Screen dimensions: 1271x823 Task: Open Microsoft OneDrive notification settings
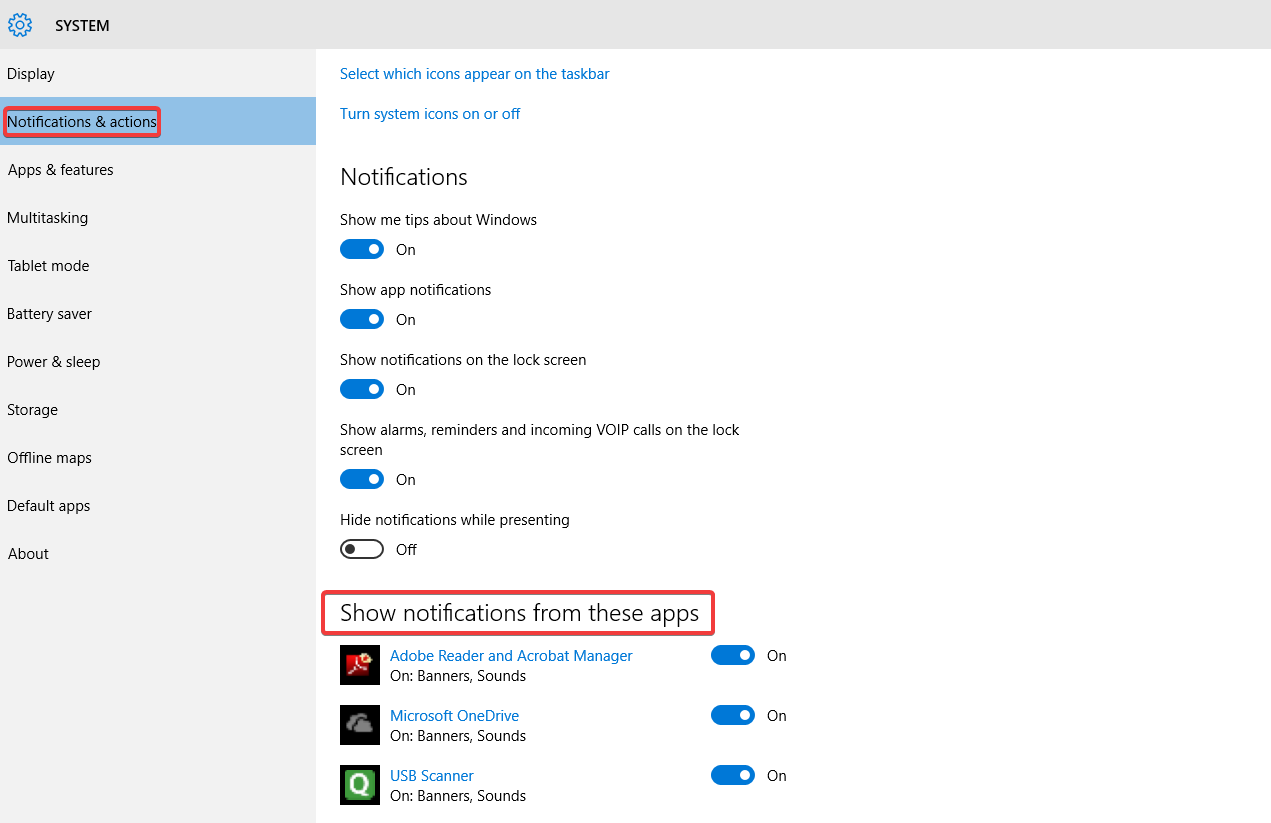tap(454, 715)
